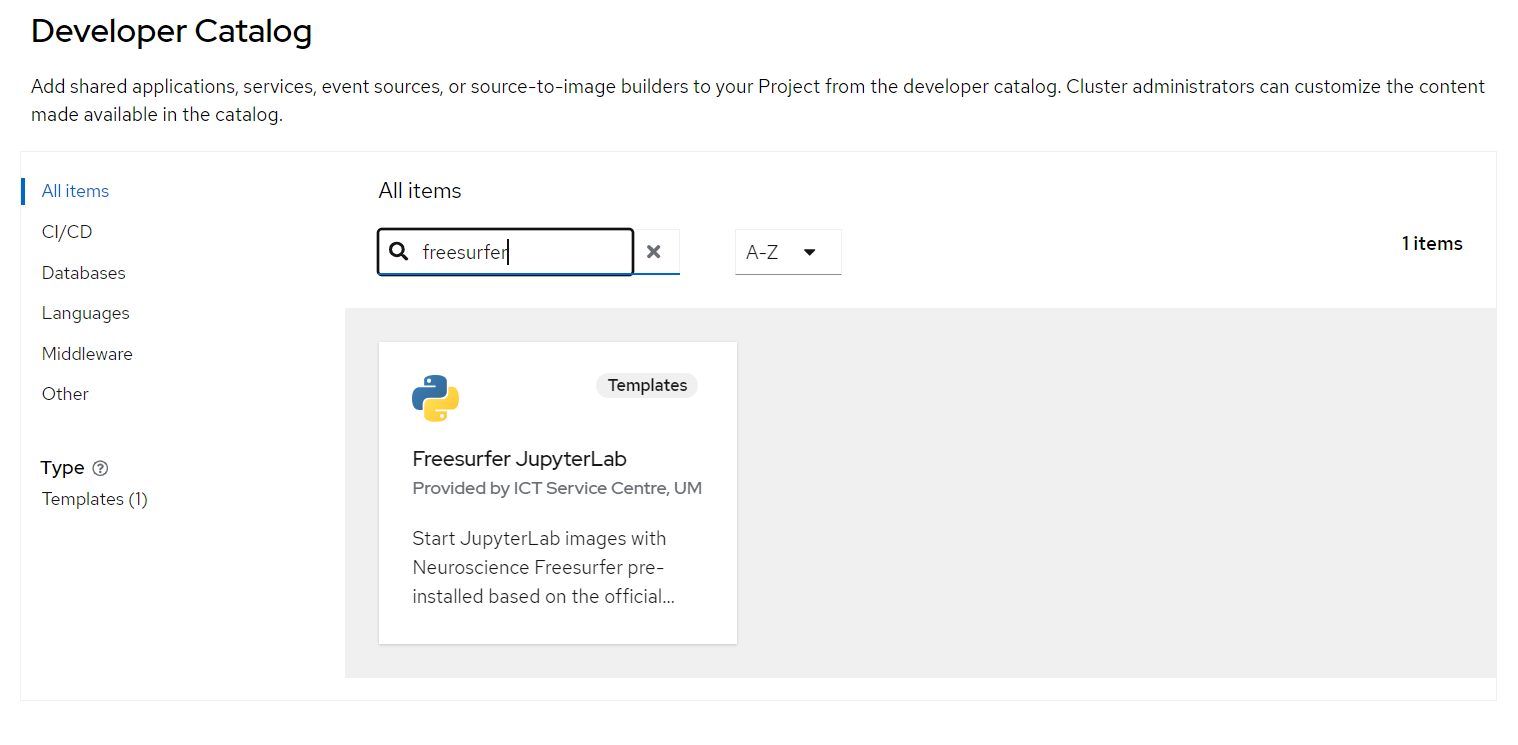Open the A-Z sort dropdown

tap(788, 252)
